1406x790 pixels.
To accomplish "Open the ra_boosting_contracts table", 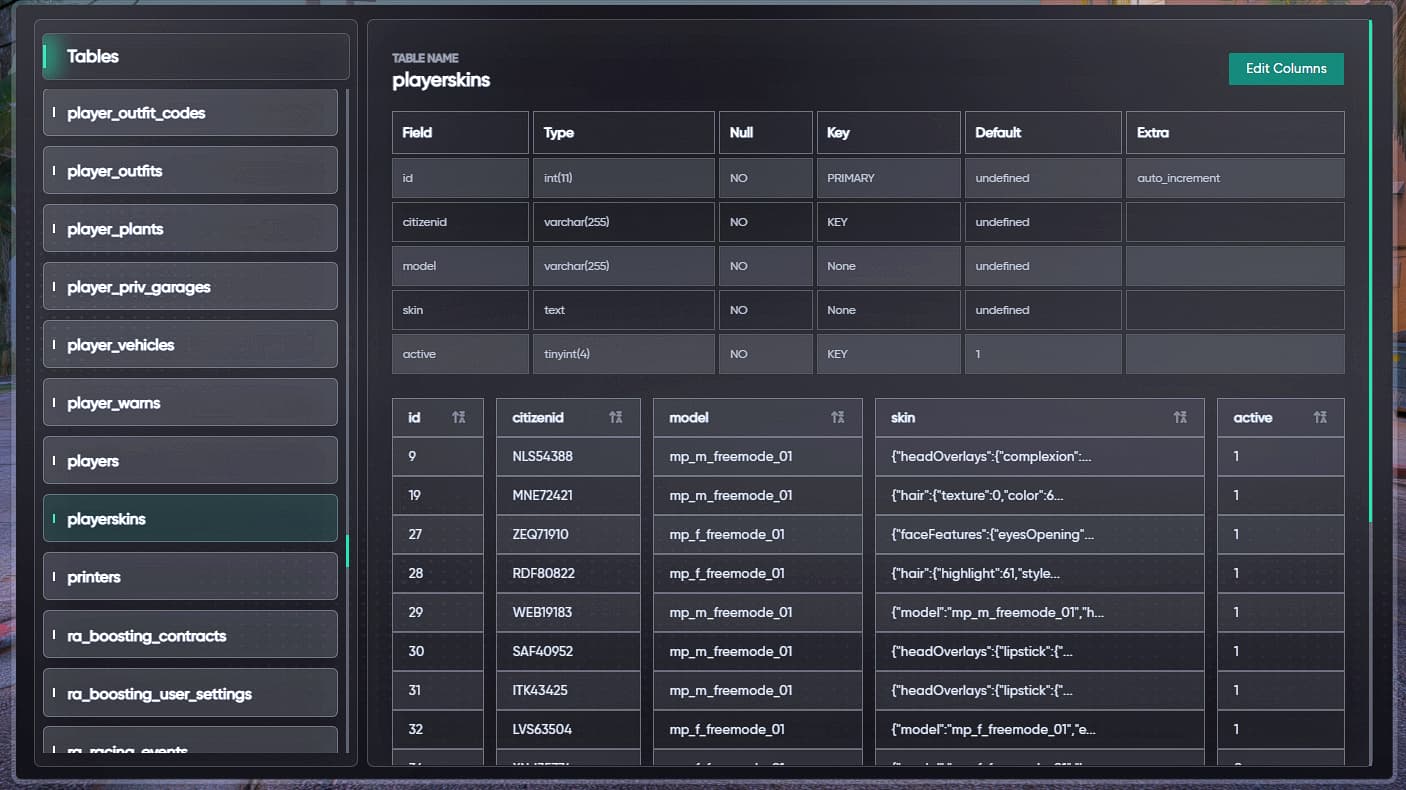I will pos(190,634).
